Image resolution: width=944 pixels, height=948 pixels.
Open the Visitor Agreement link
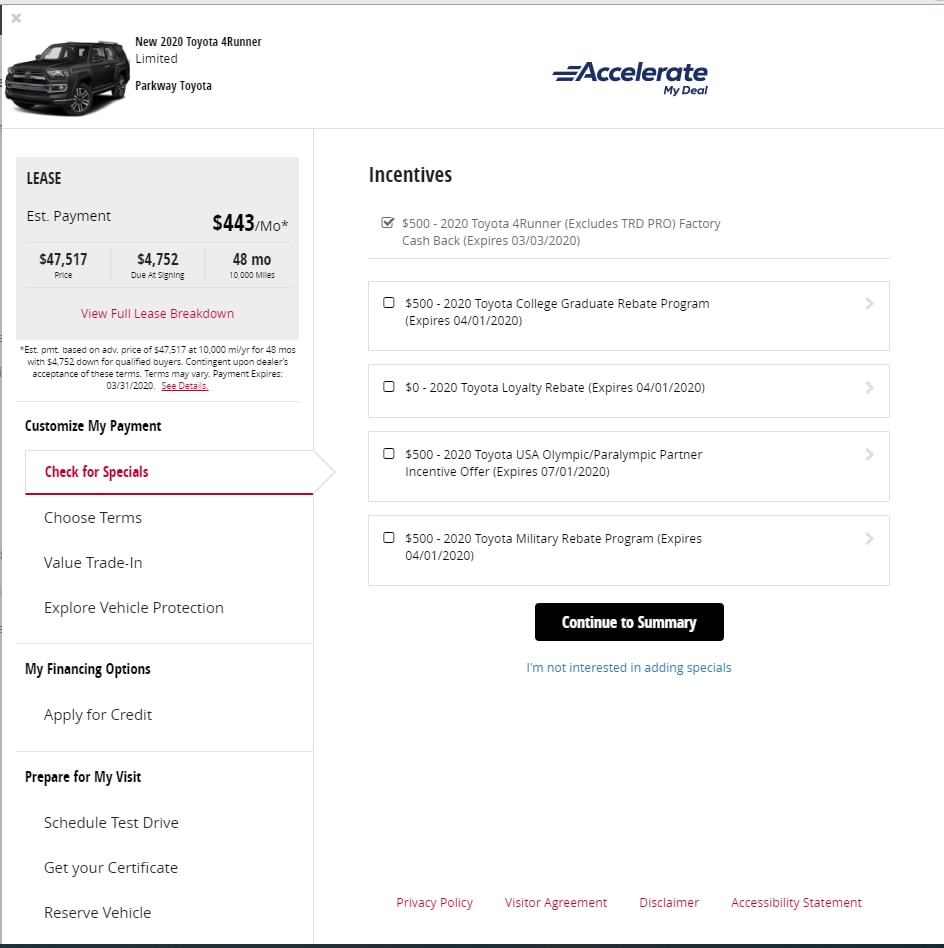[556, 903]
